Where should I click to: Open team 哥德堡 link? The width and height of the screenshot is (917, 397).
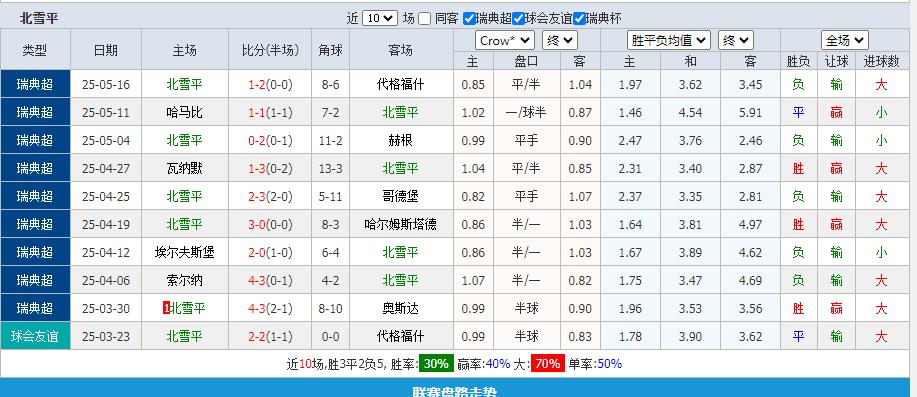[401, 197]
